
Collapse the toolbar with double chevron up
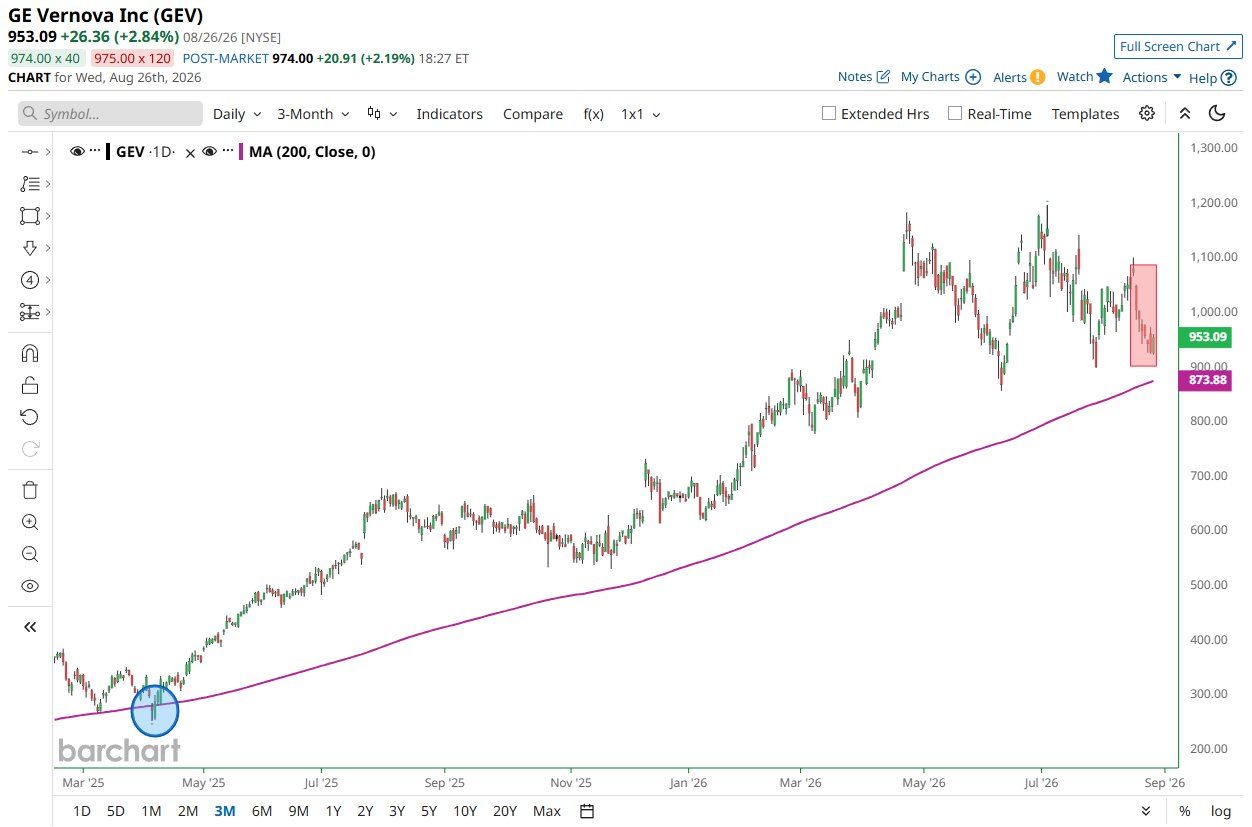tap(1185, 114)
